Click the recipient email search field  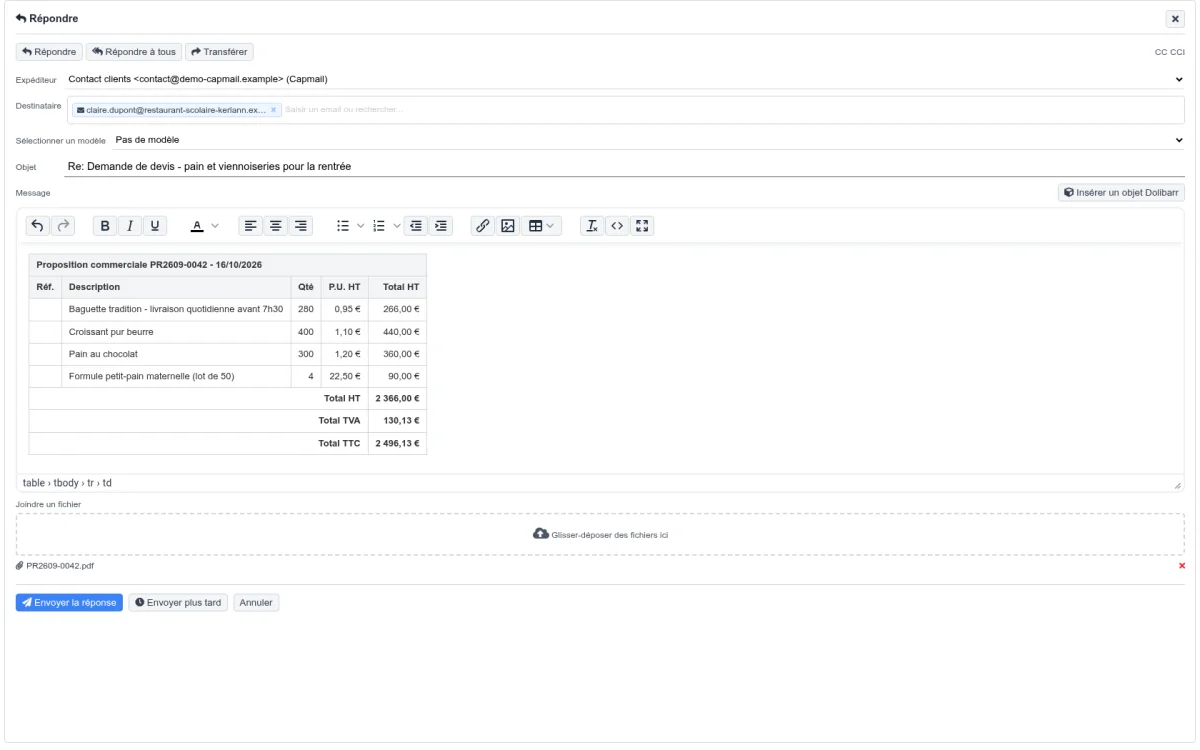tap(733, 110)
